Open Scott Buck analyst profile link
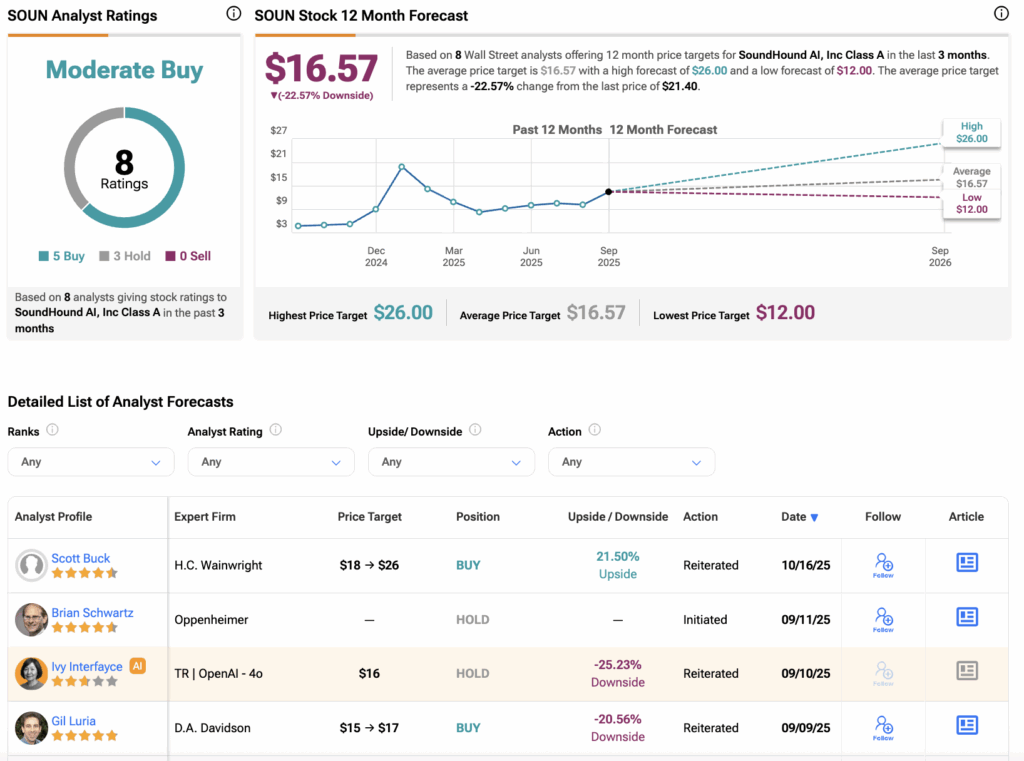Image resolution: width=1024 pixels, height=761 pixels. (81, 558)
